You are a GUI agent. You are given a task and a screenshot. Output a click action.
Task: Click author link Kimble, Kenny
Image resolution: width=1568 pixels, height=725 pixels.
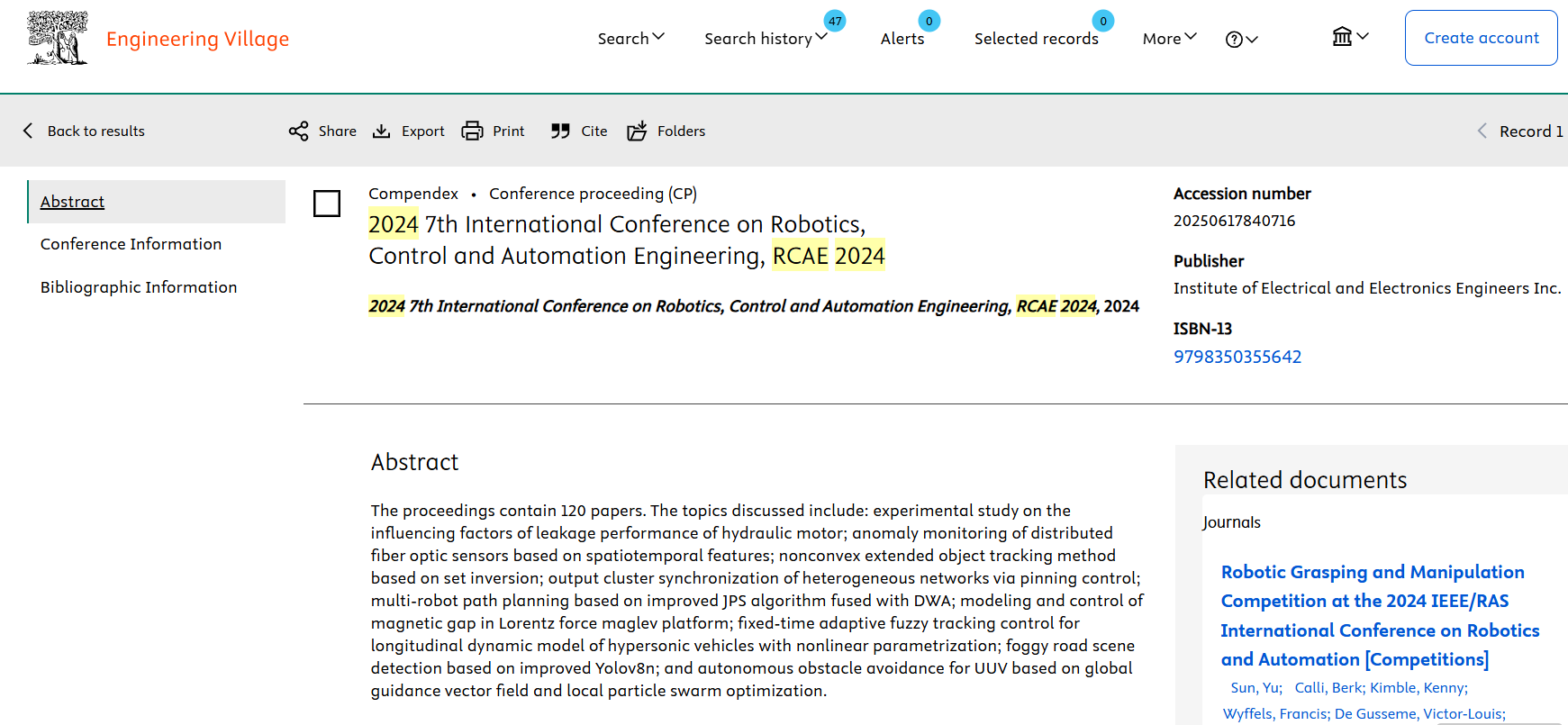click(1418, 688)
